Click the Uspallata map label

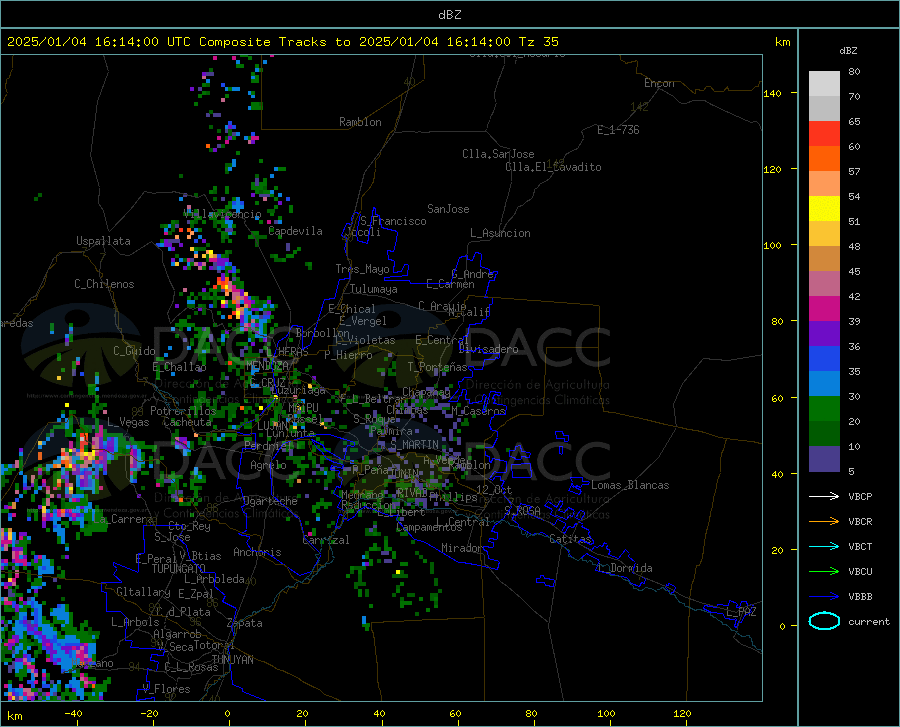point(103,241)
